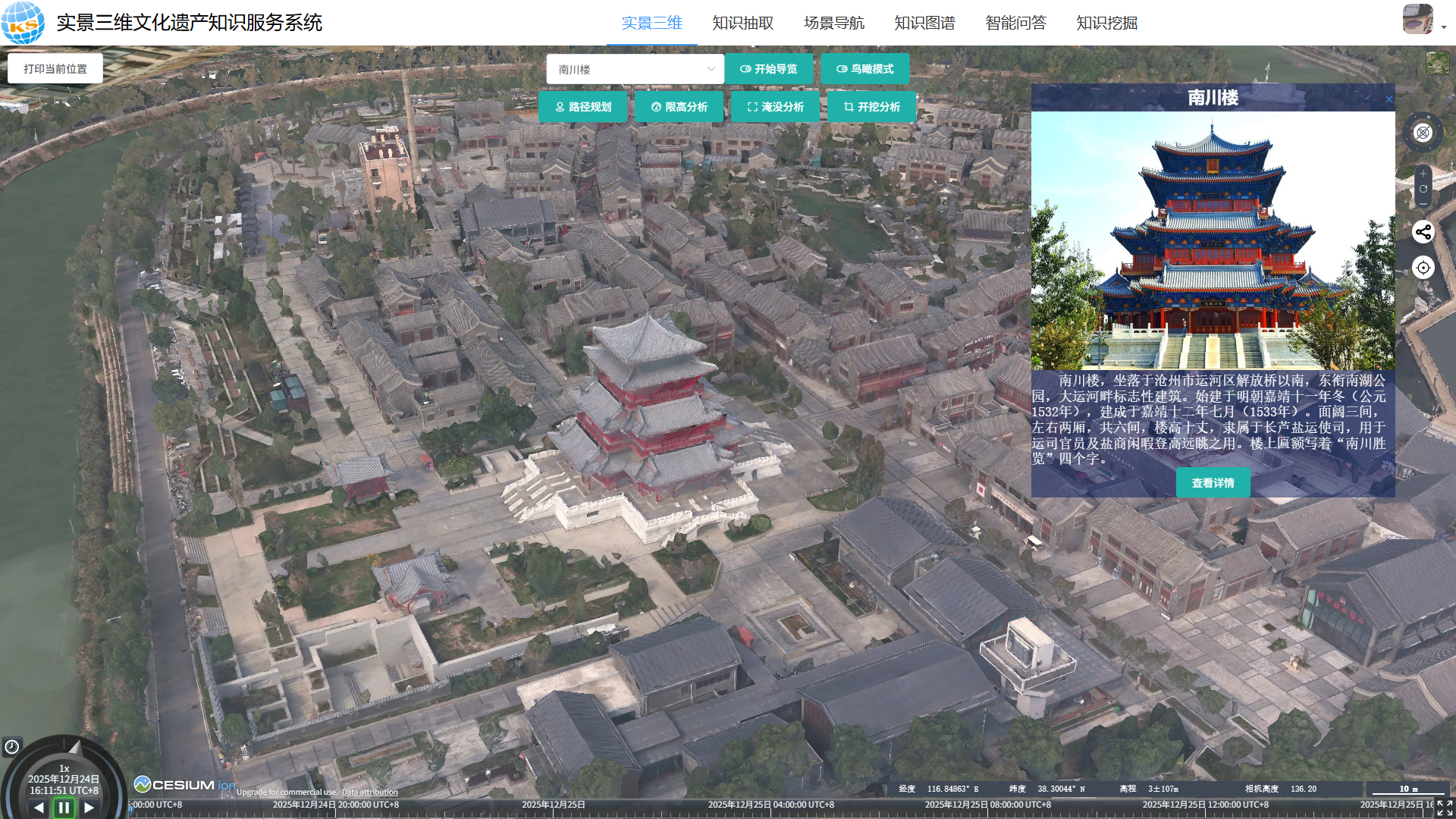This screenshot has width=1456, height=819.
Task: Click the clock reset-time icon
Action: click(x=11, y=747)
